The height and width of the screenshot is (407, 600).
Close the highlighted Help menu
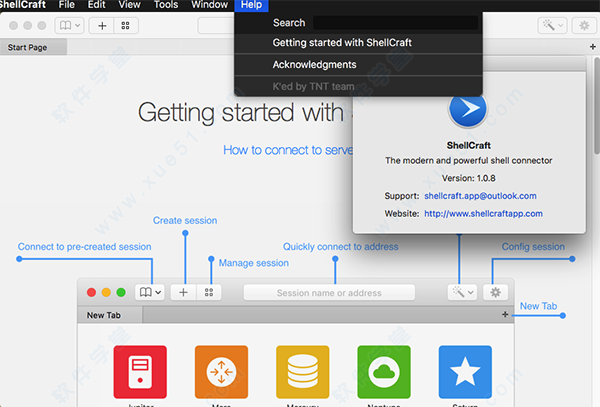pos(251,5)
